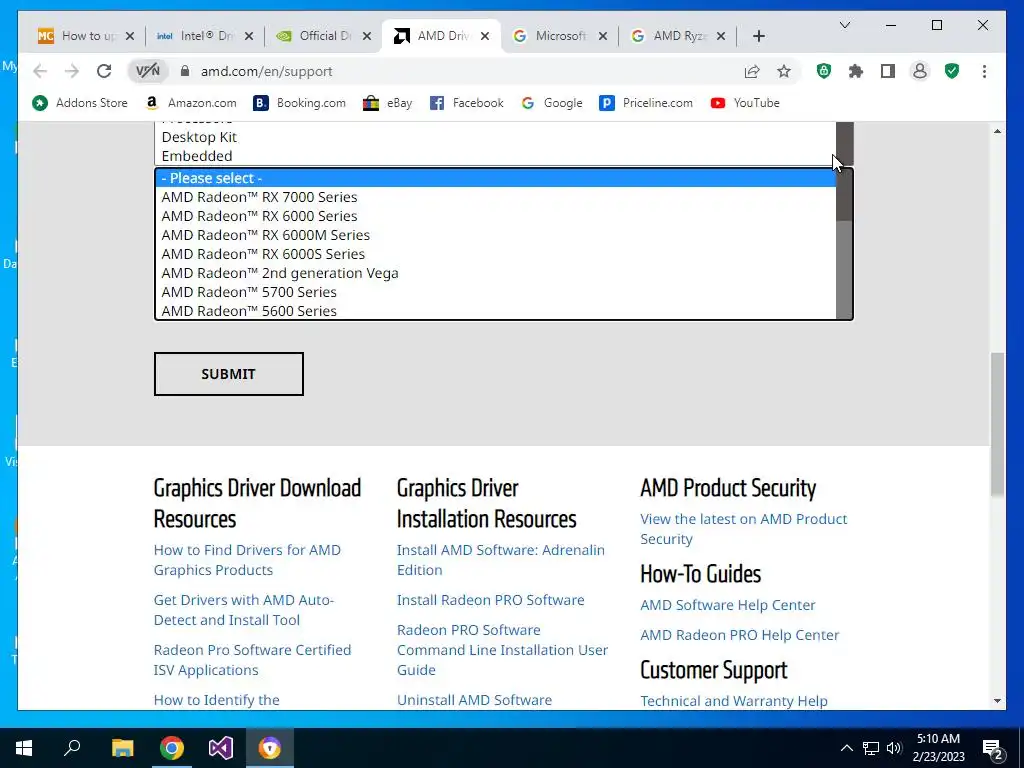Close the 'How to up' tab
Image resolution: width=1024 pixels, height=768 pixels.
point(130,36)
